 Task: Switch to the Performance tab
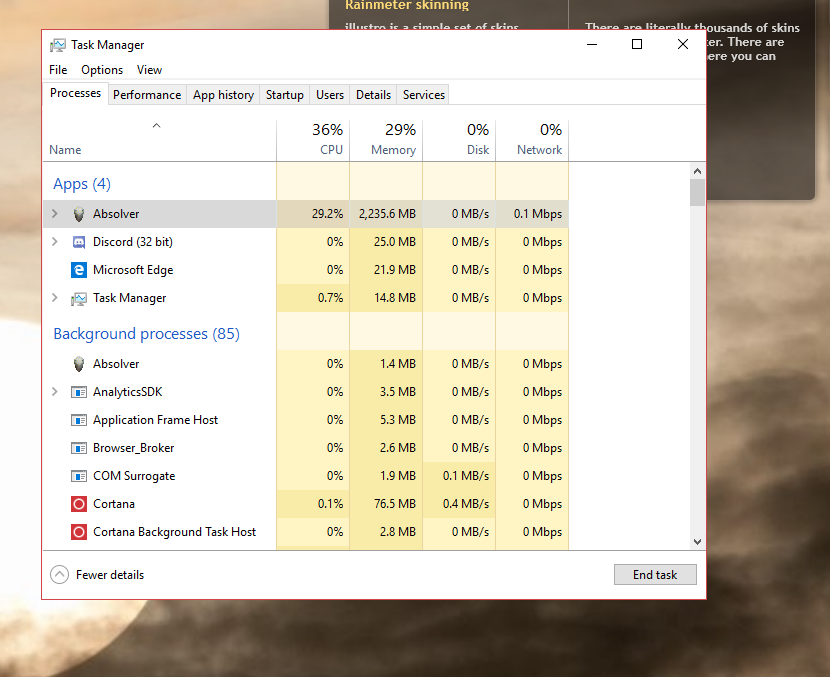coord(147,95)
